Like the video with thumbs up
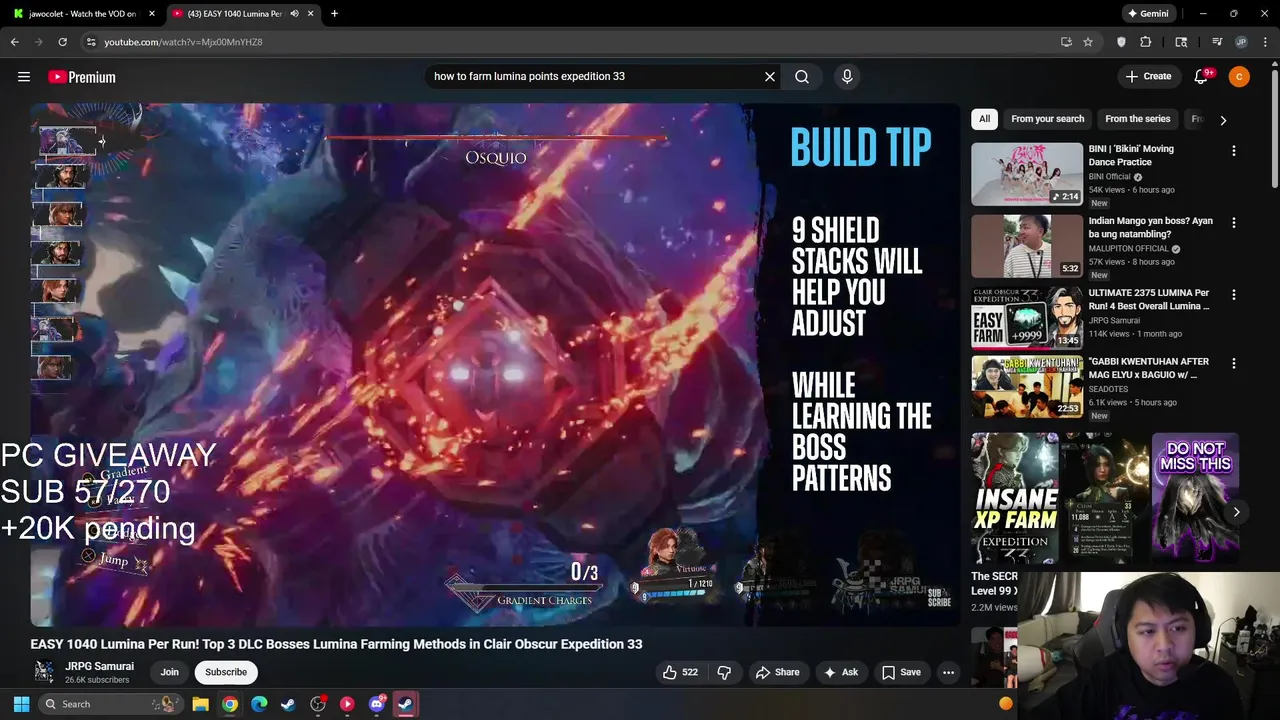Image resolution: width=1280 pixels, height=720 pixels. [680, 672]
